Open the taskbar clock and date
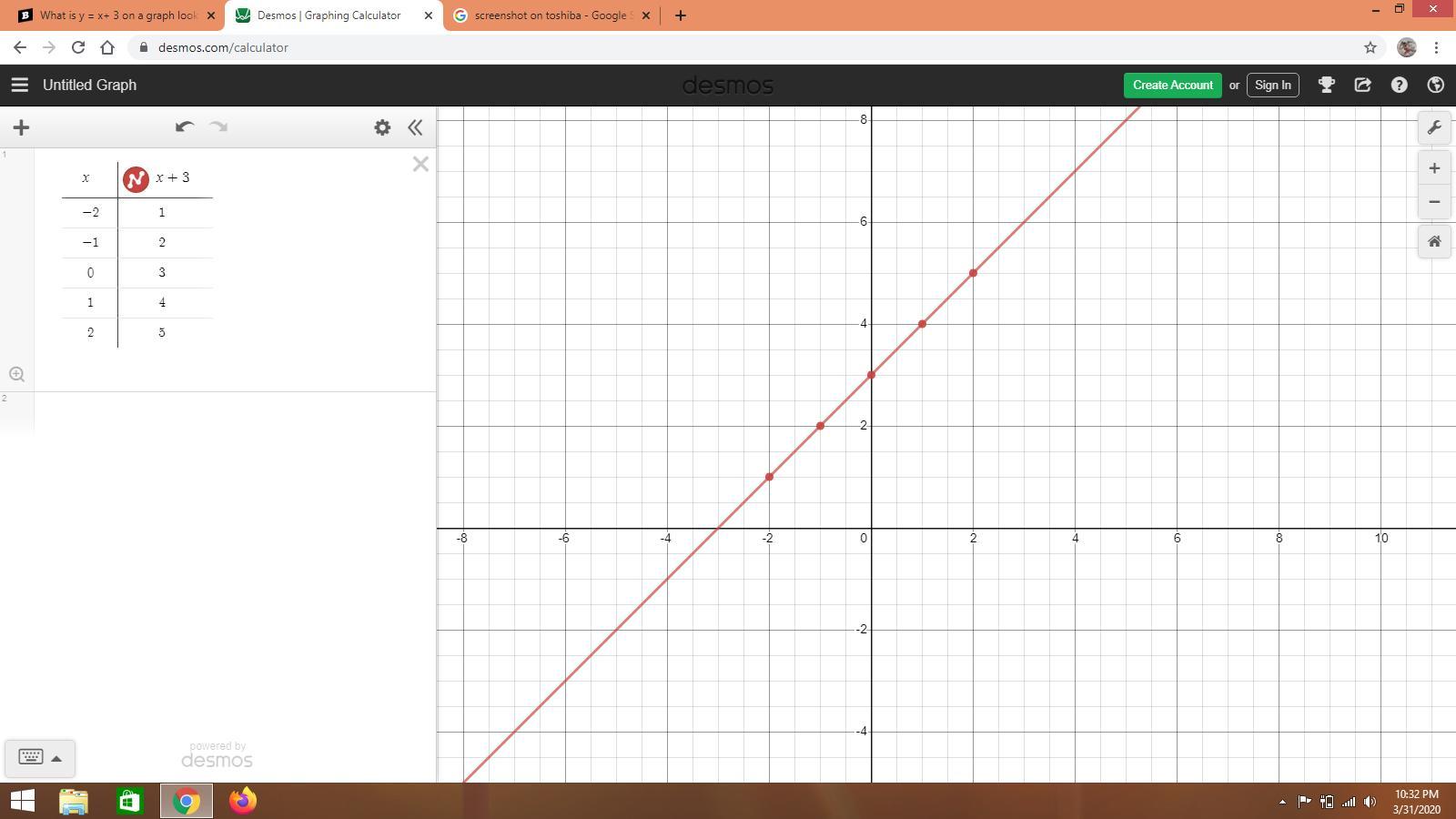The image size is (1456, 819). pyautogui.click(x=1416, y=802)
